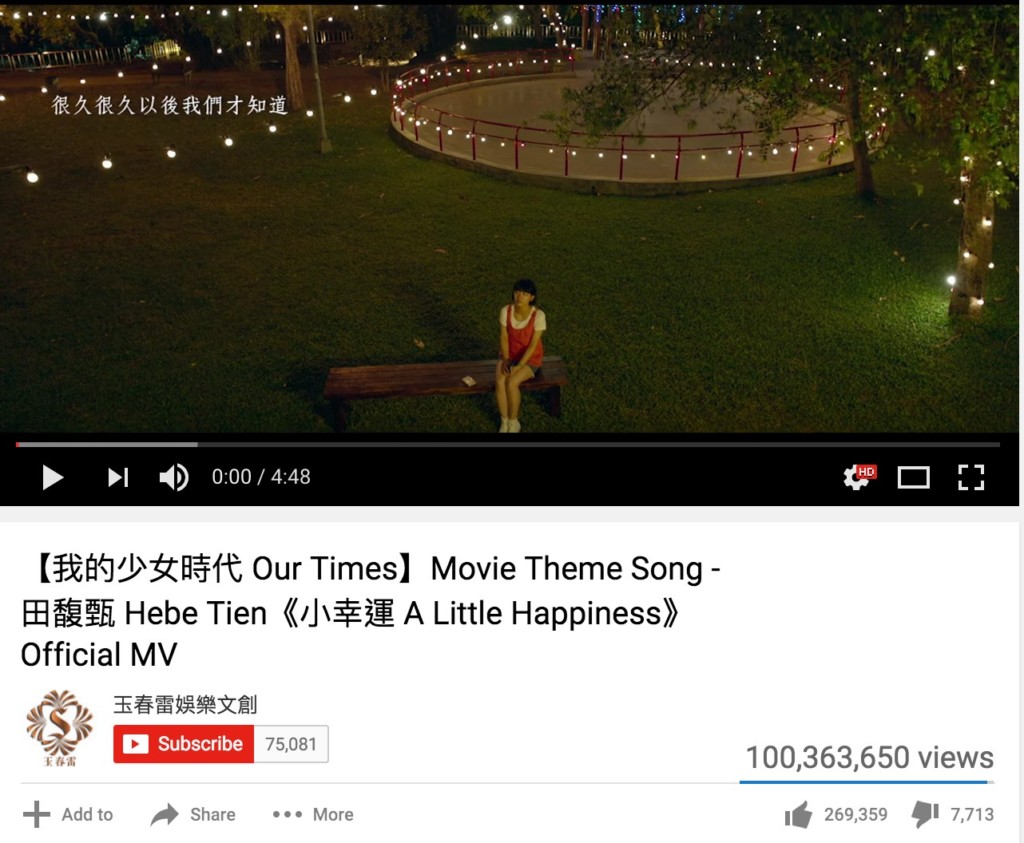Enter fullscreen mode
1024x843 pixels.
tap(971, 477)
